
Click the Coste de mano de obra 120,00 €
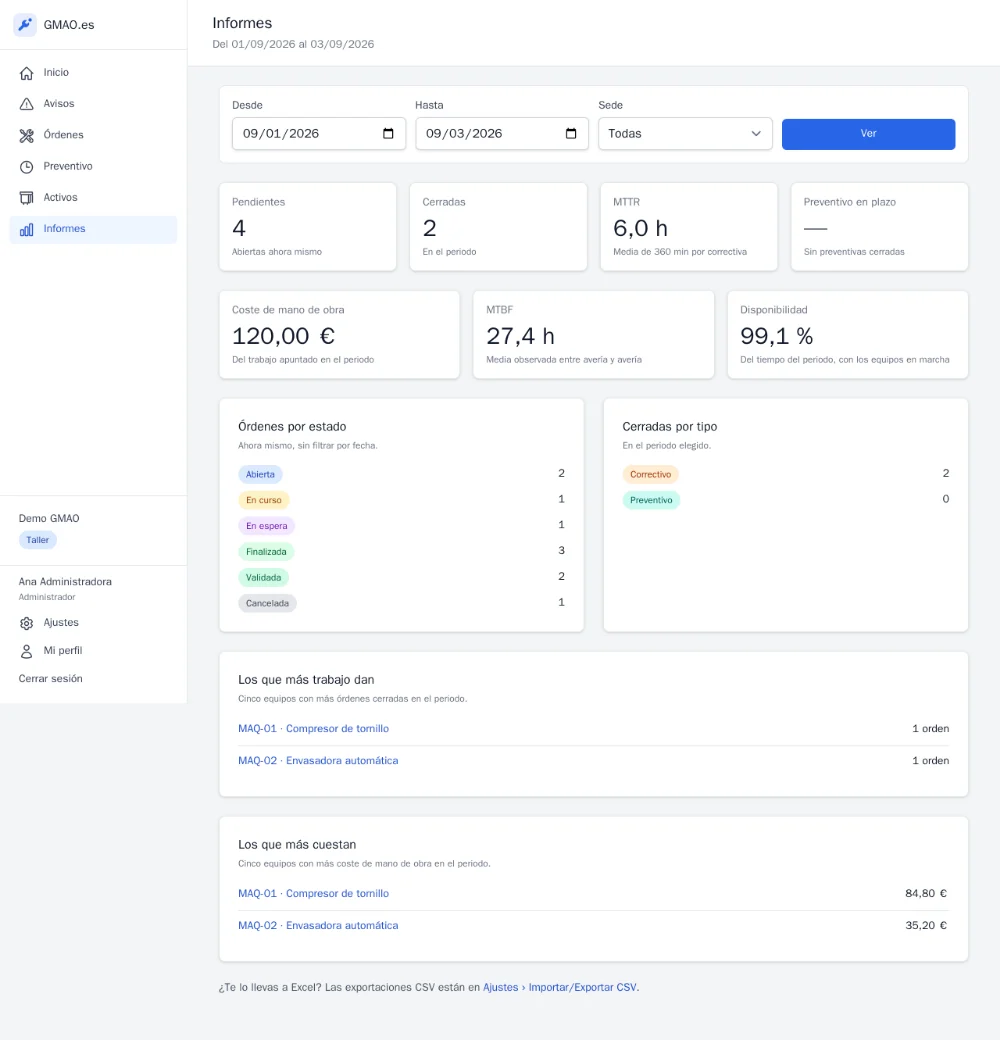tap(283, 336)
